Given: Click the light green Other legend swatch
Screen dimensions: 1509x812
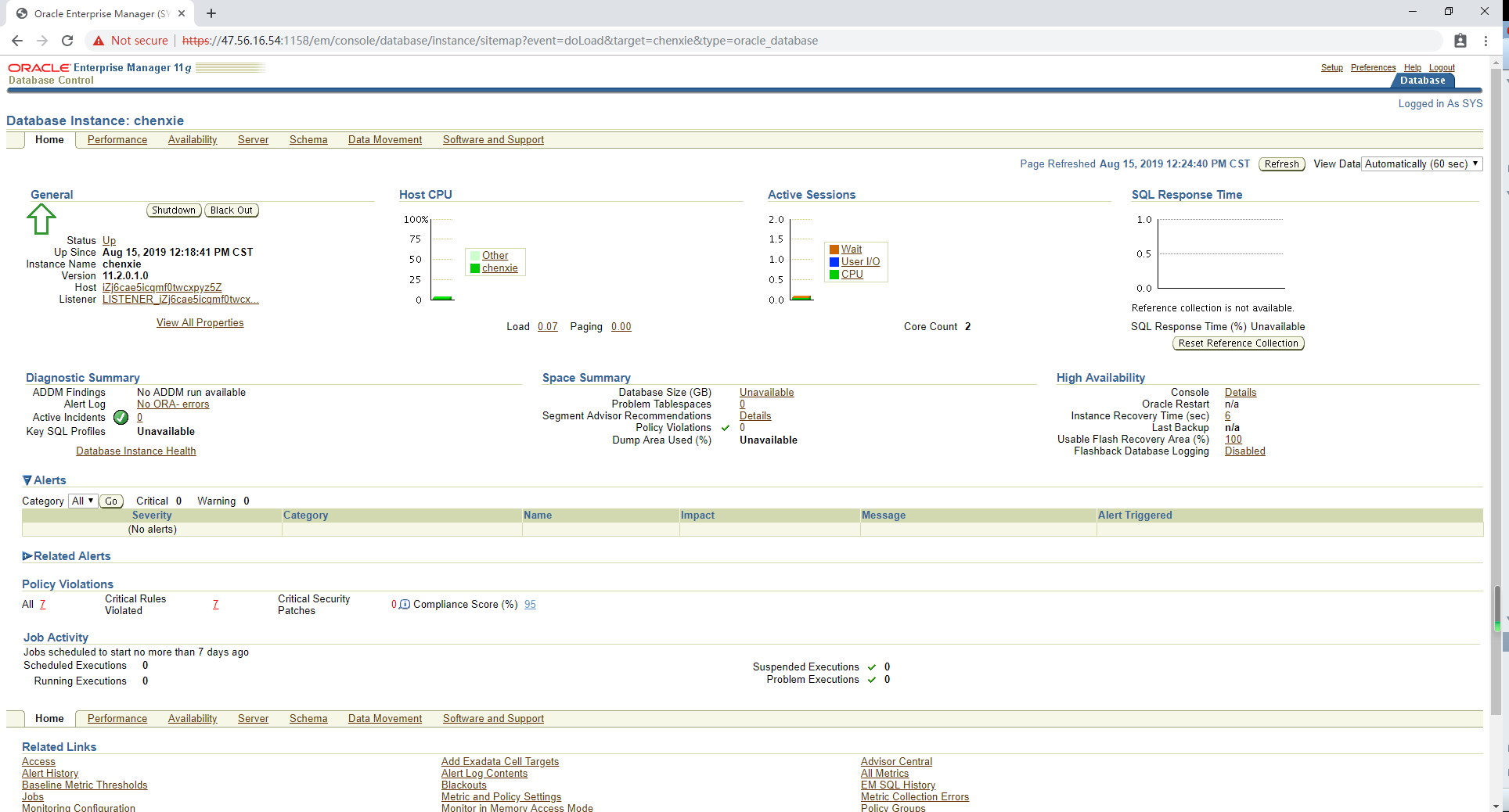Looking at the screenshot, I should tap(475, 256).
